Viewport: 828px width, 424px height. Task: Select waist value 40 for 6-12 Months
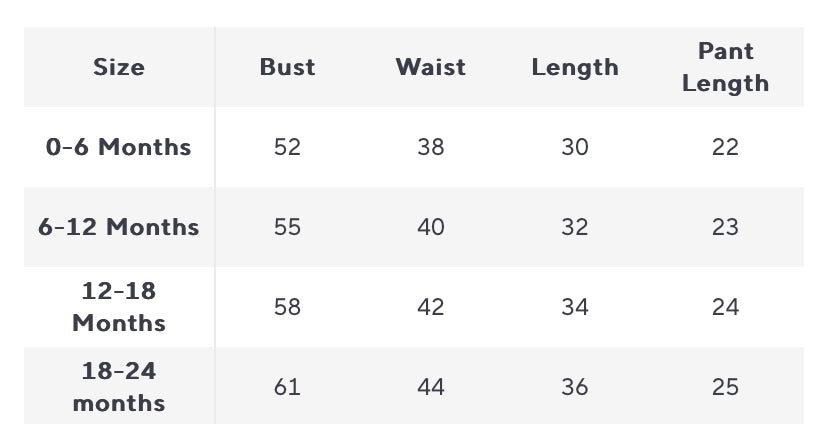coord(430,227)
